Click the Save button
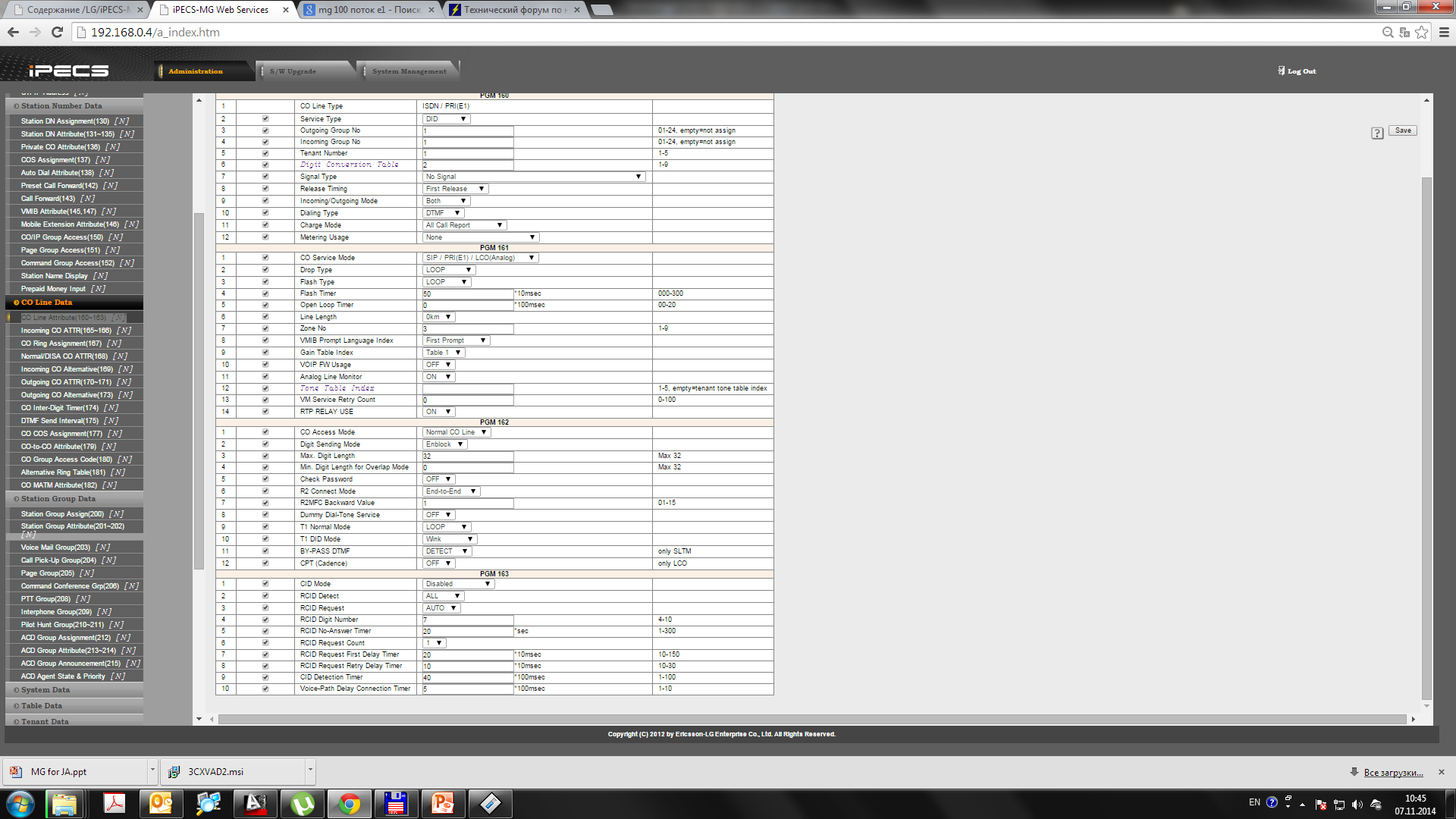Viewport: 1456px width, 819px height. pos(1403,130)
